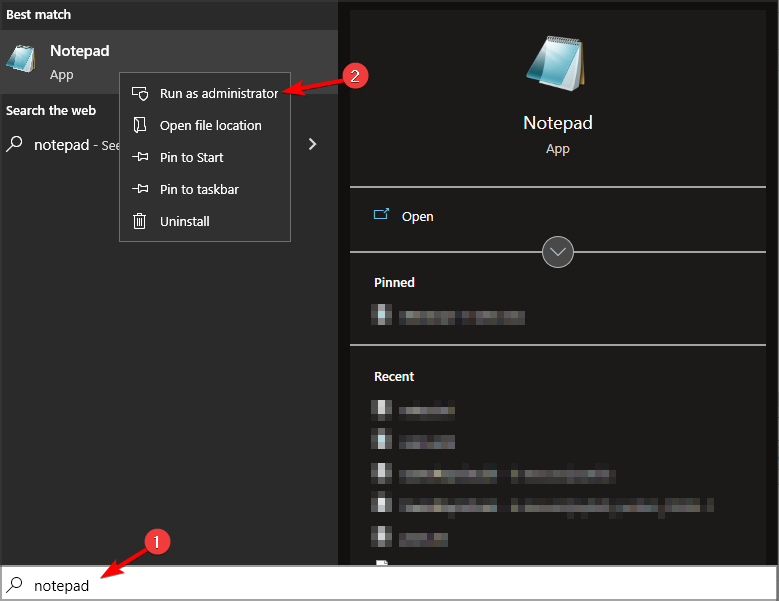
Task: Choose Uninstall from the context menu
Action: click(205, 221)
